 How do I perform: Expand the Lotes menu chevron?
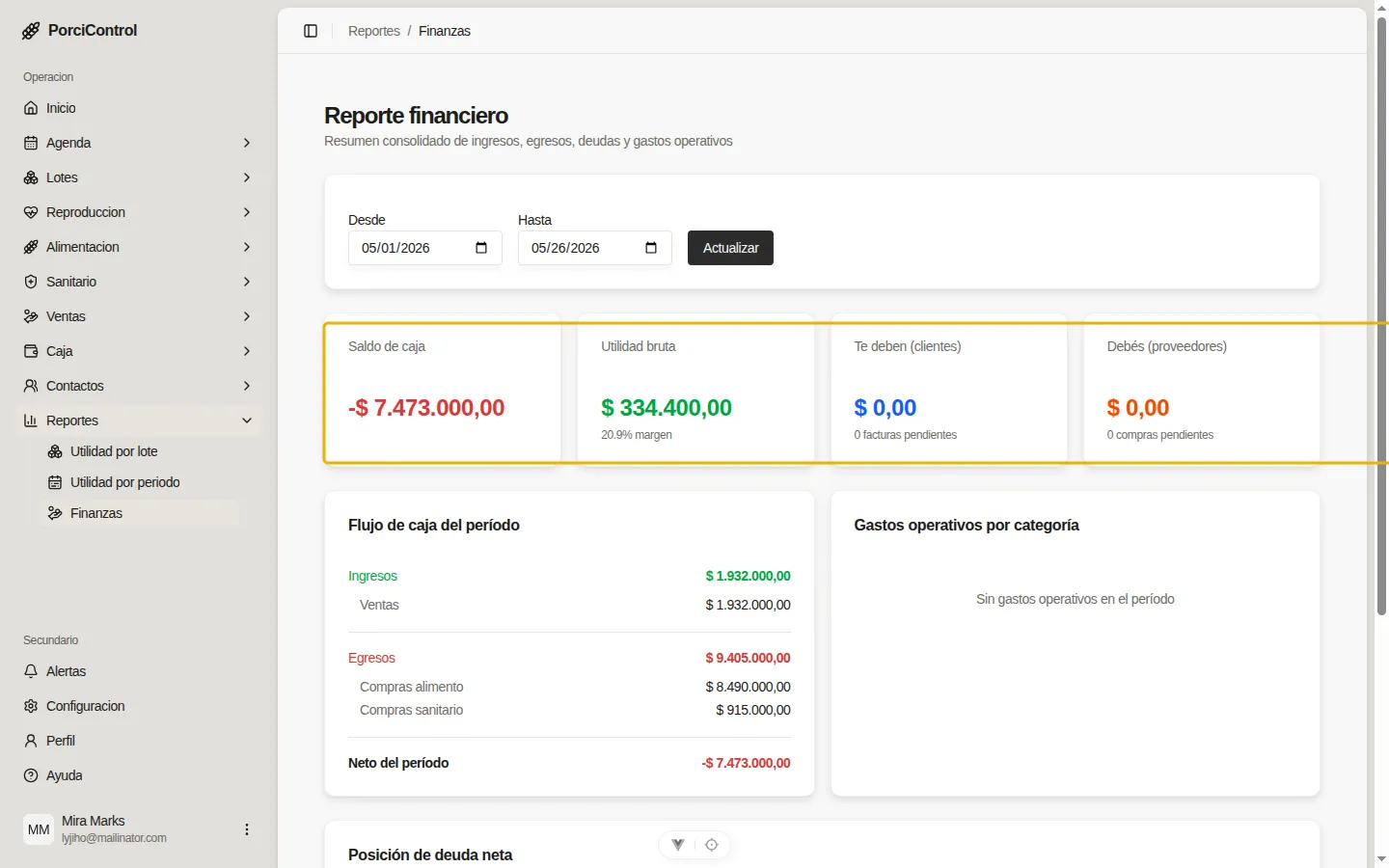pyautogui.click(x=247, y=177)
